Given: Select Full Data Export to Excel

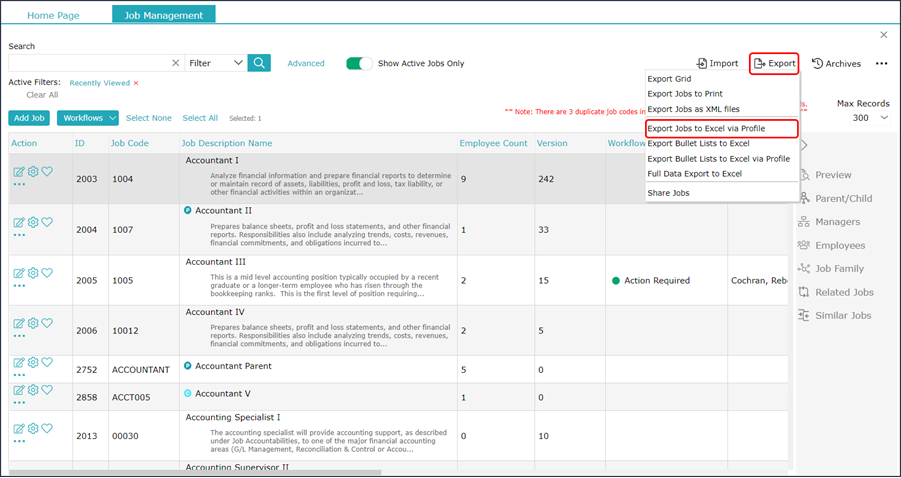Looking at the screenshot, I should [694, 173].
